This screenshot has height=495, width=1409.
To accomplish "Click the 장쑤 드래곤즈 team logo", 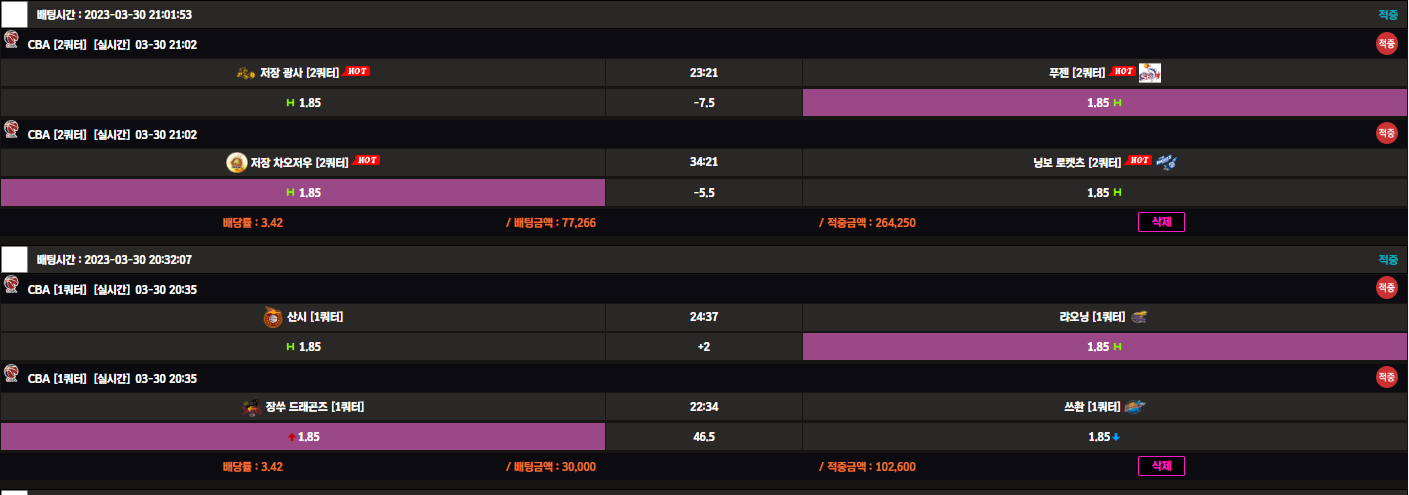I will [251, 407].
